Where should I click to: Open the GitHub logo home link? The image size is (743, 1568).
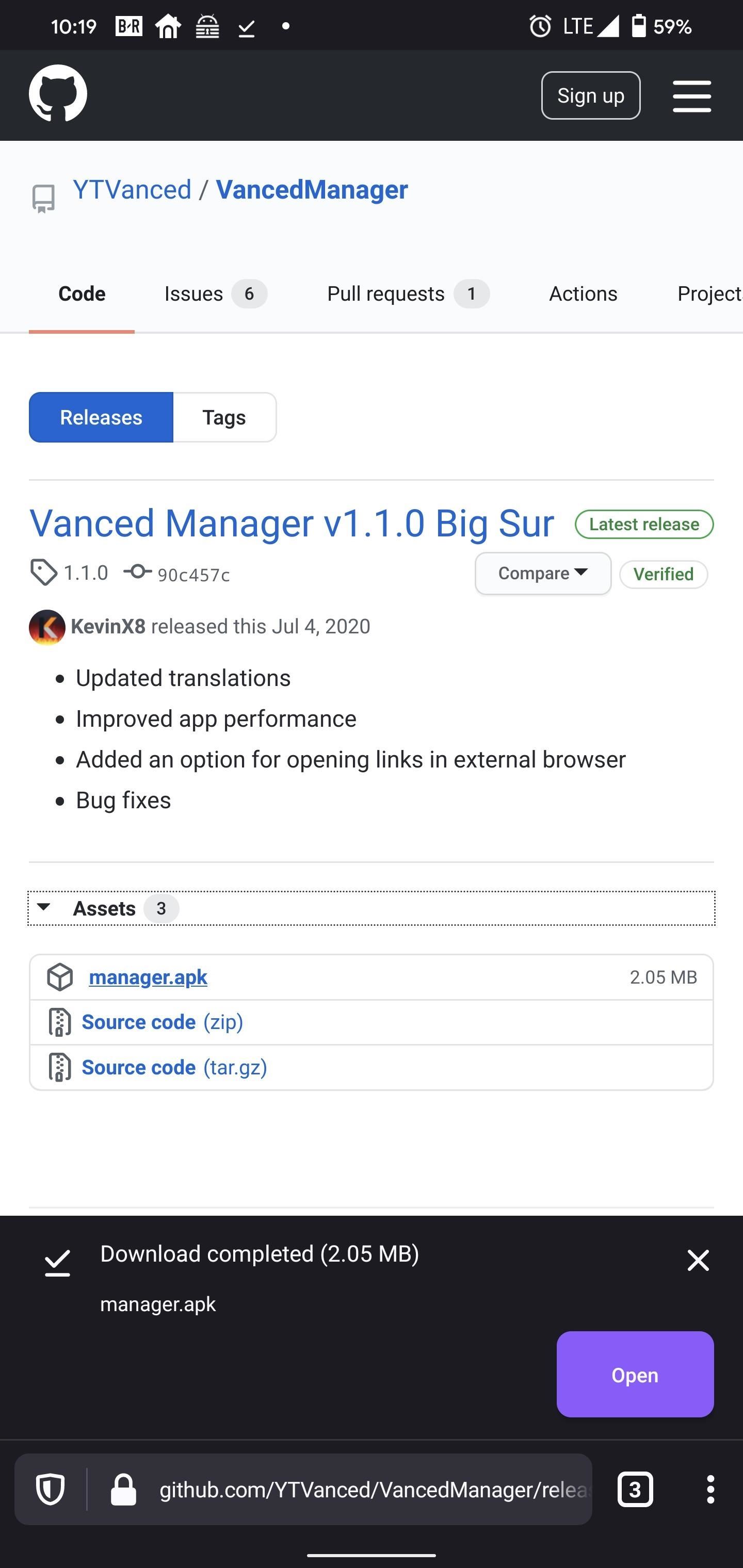(x=58, y=93)
